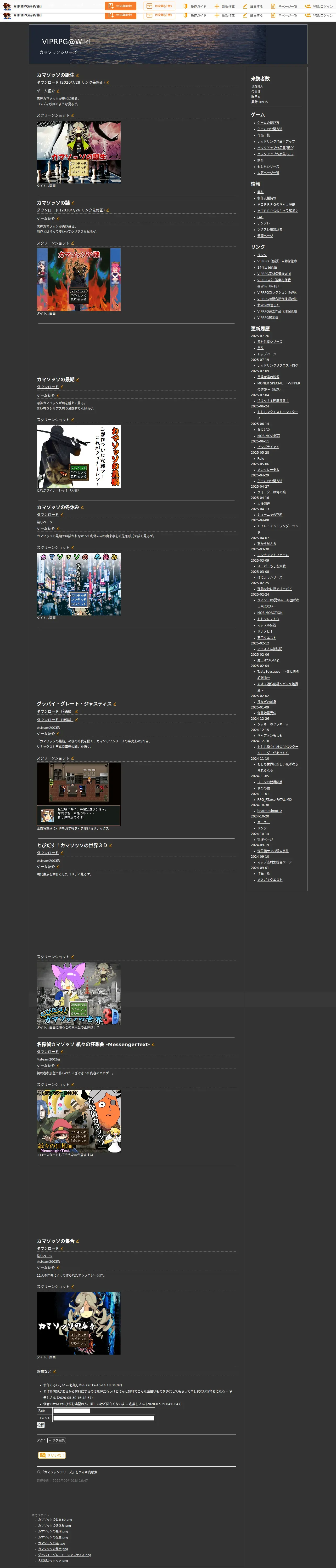Open VIPRPGコレクション@Wiki sidebar link
Screen dimensions: 336x1568
[277, 293]
